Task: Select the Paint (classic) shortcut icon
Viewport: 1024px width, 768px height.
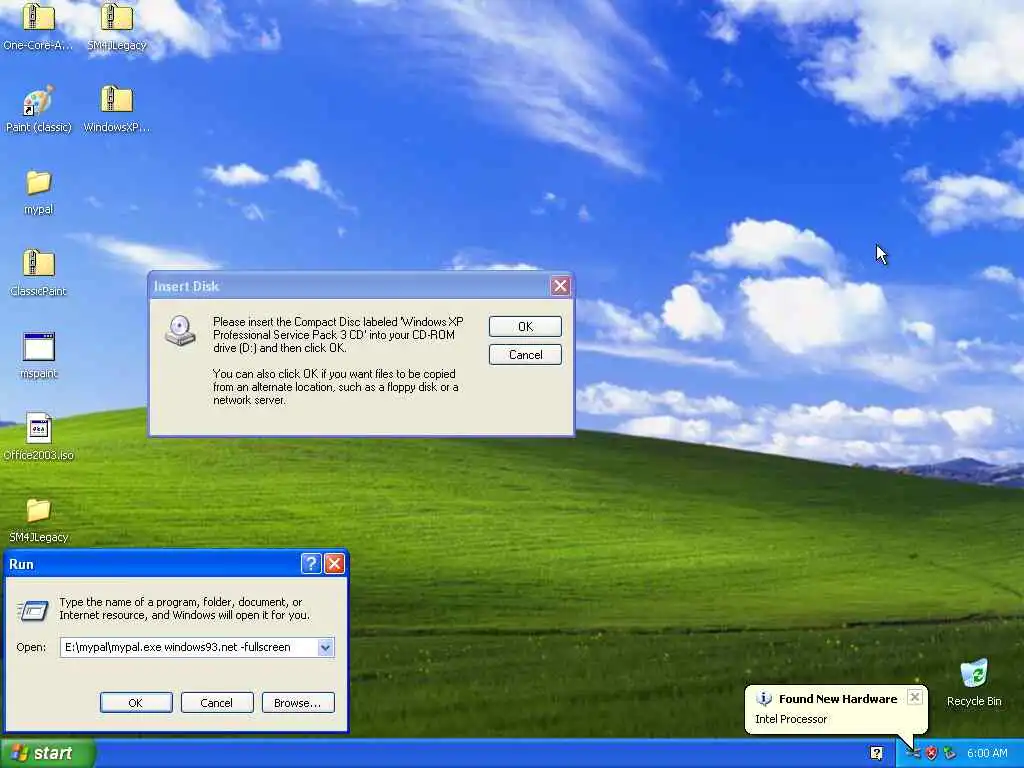Action: (x=38, y=100)
